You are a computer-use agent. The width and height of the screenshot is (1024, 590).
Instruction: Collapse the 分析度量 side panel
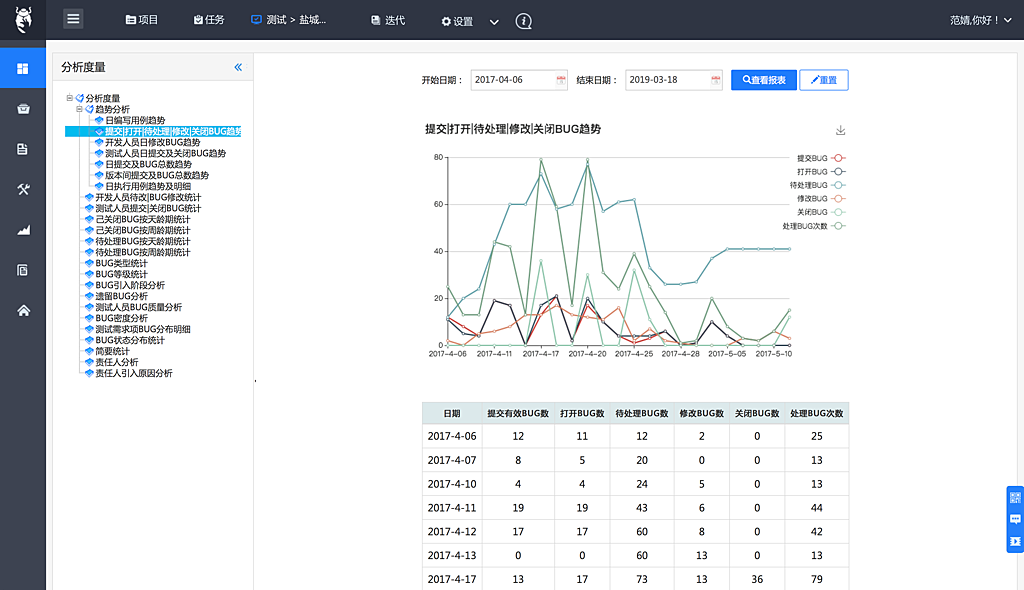(238, 67)
